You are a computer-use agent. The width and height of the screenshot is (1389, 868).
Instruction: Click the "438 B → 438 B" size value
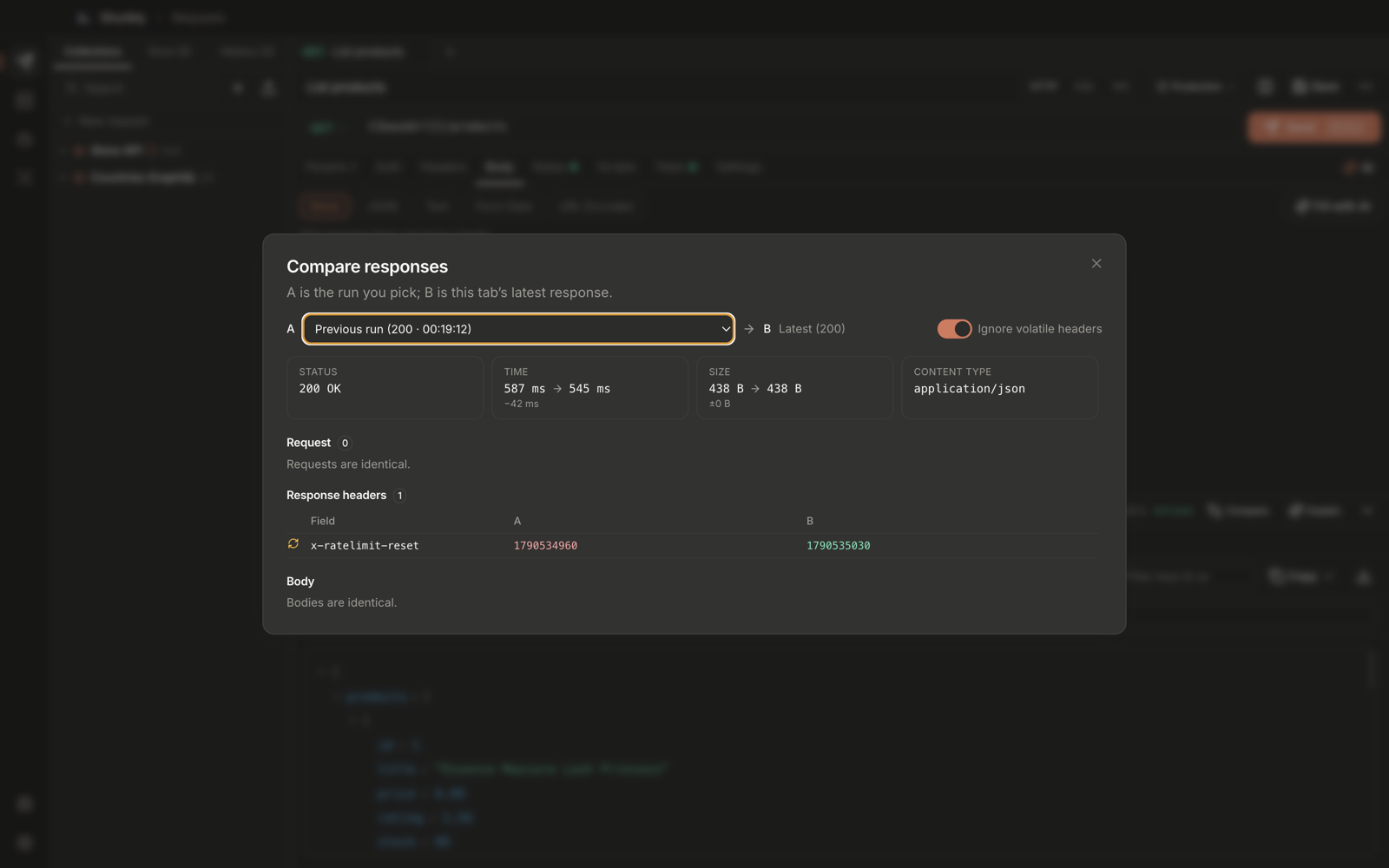tap(755, 389)
